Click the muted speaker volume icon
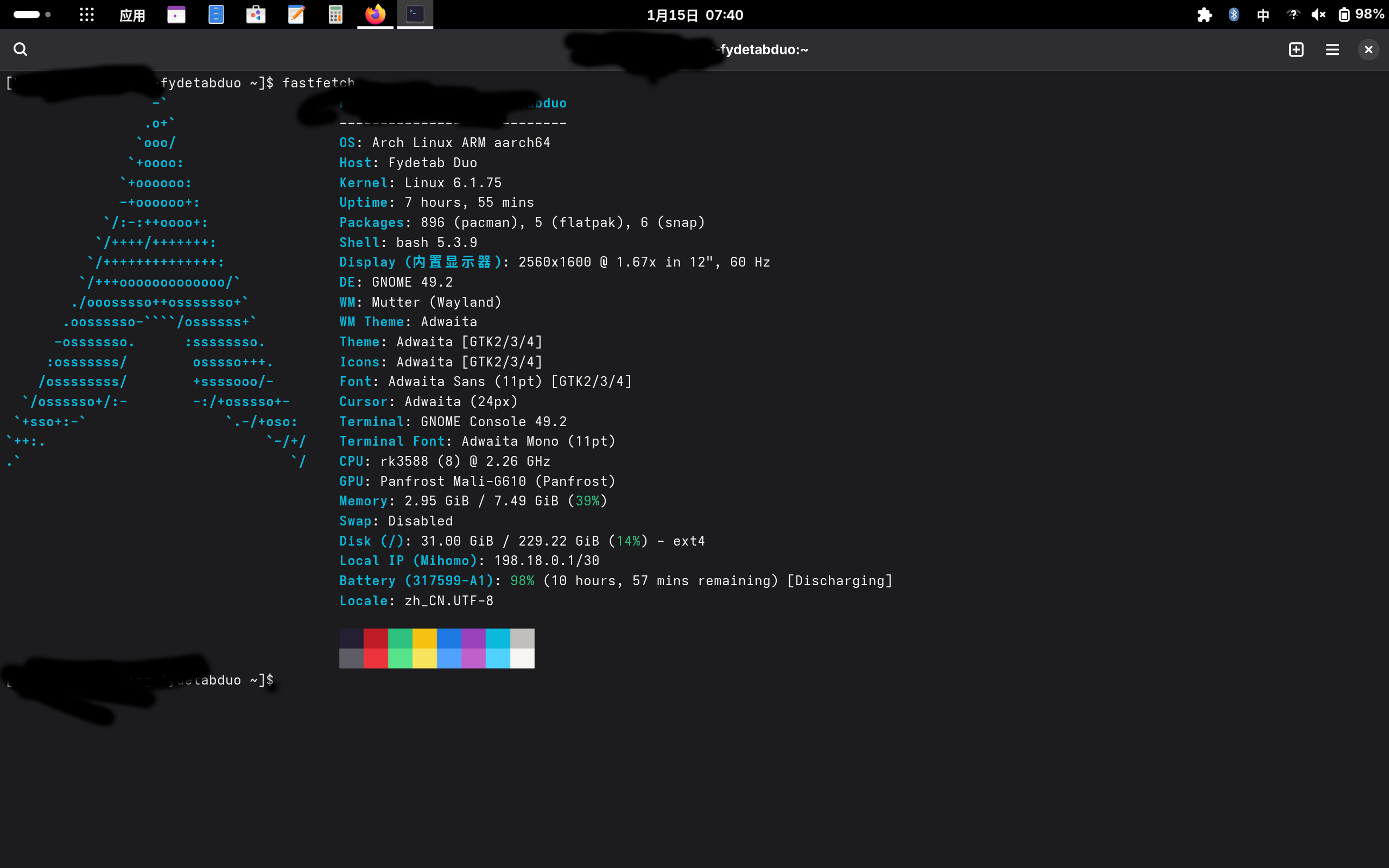This screenshot has height=868, width=1389. (x=1318, y=15)
